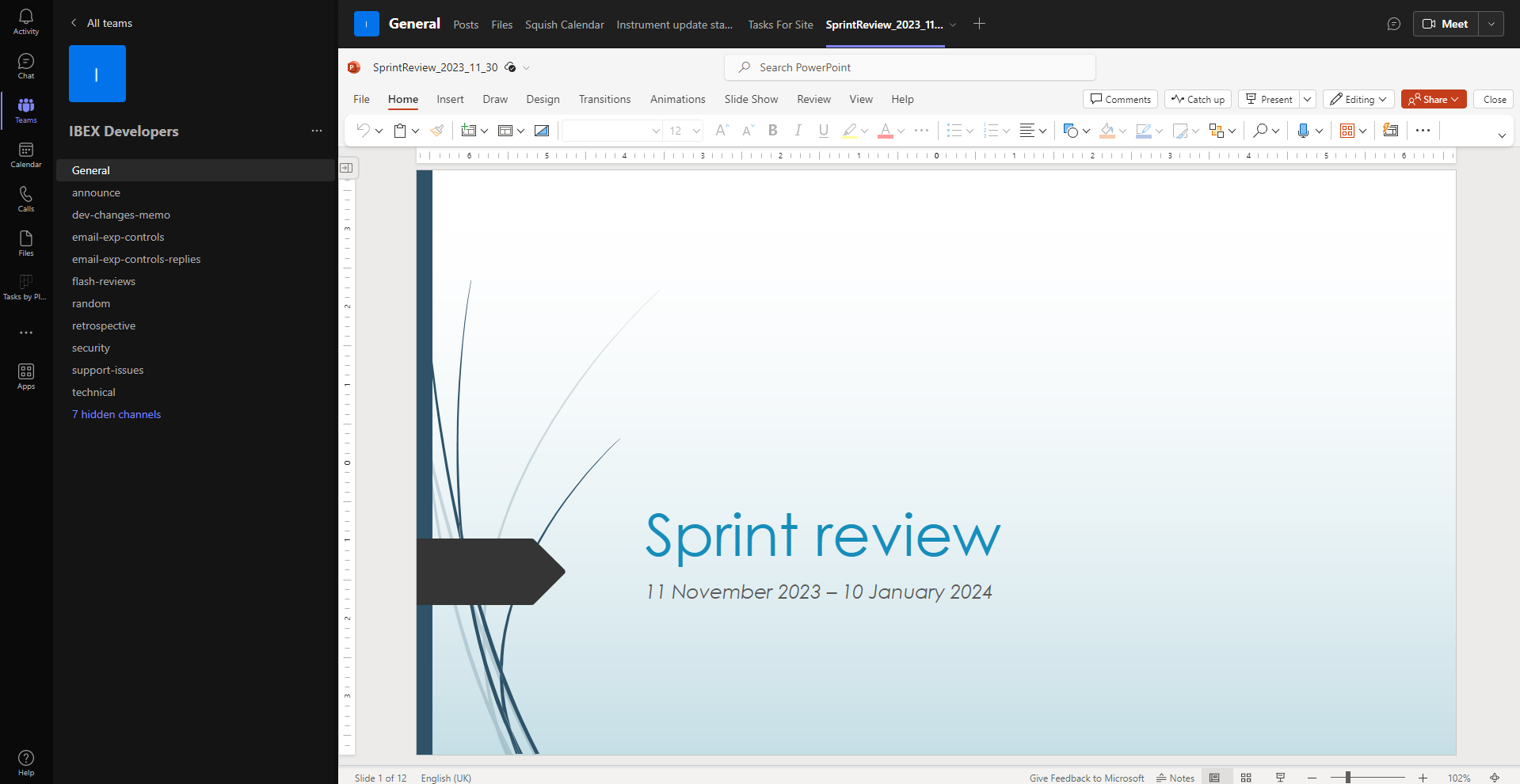Toggle Italic formatting
1520x784 pixels.
click(x=798, y=131)
